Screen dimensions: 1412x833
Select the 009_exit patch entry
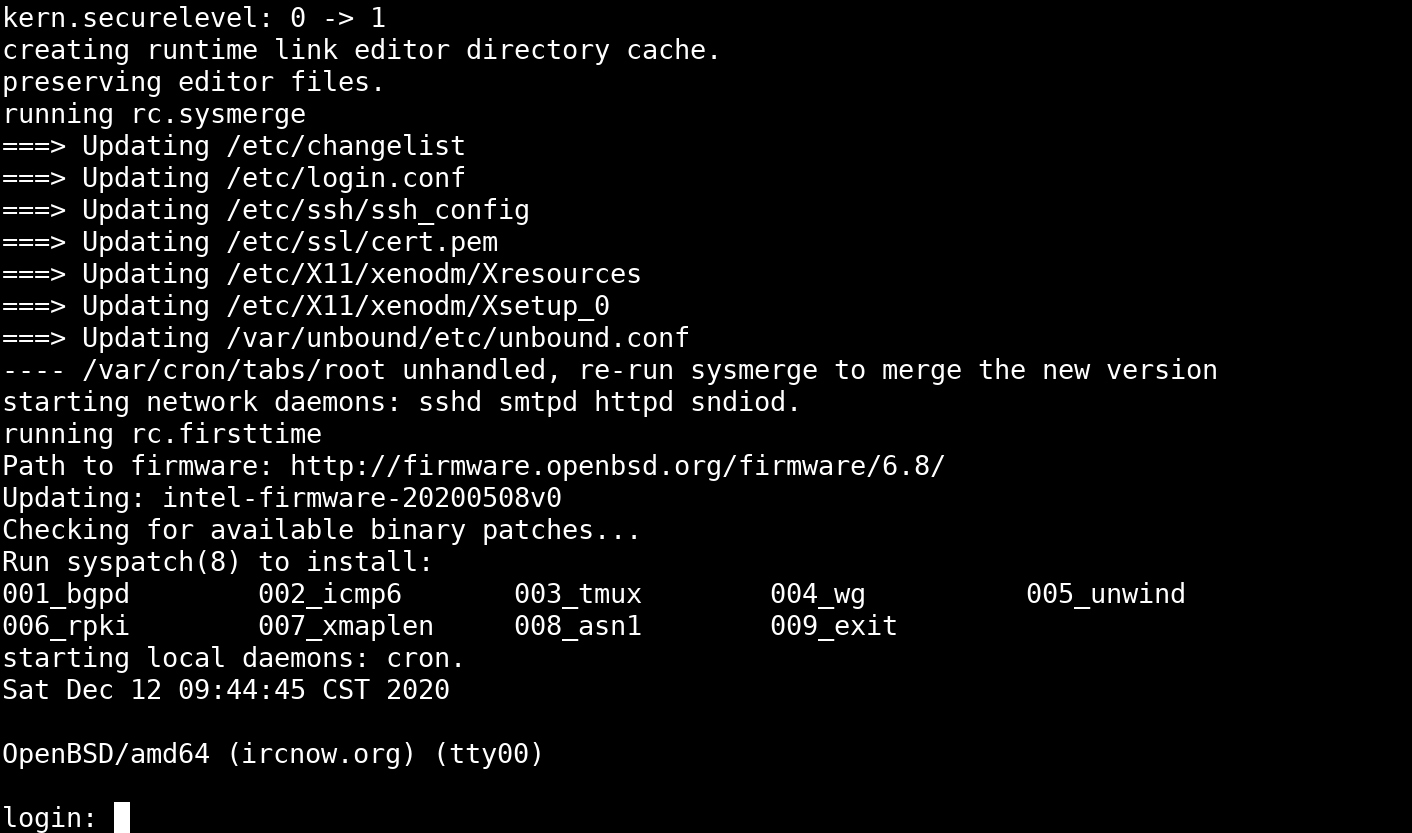pyautogui.click(x=834, y=626)
